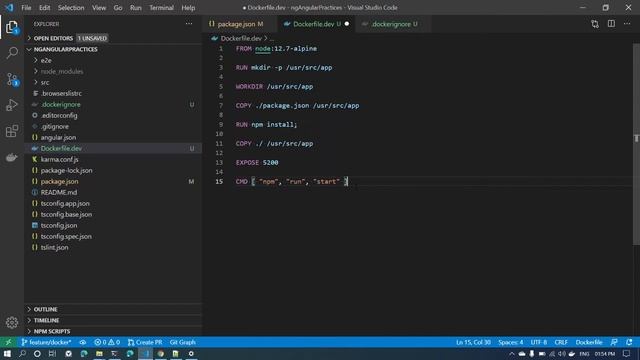Open Windows Start menu
This screenshot has height=360, width=640.
point(7,353)
